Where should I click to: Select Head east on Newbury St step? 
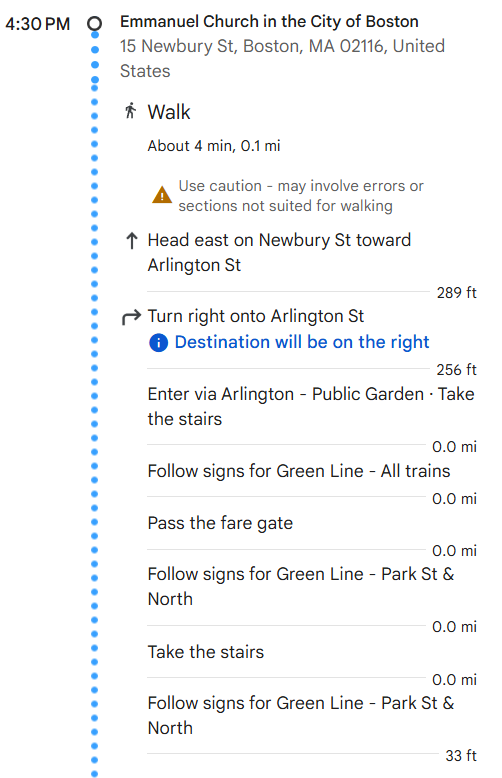click(x=279, y=253)
